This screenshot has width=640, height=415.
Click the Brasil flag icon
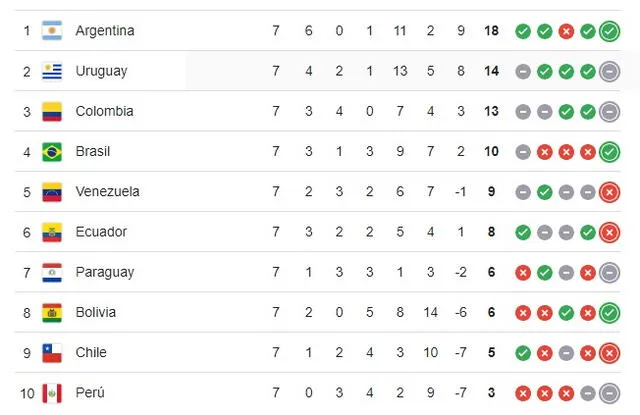point(52,152)
